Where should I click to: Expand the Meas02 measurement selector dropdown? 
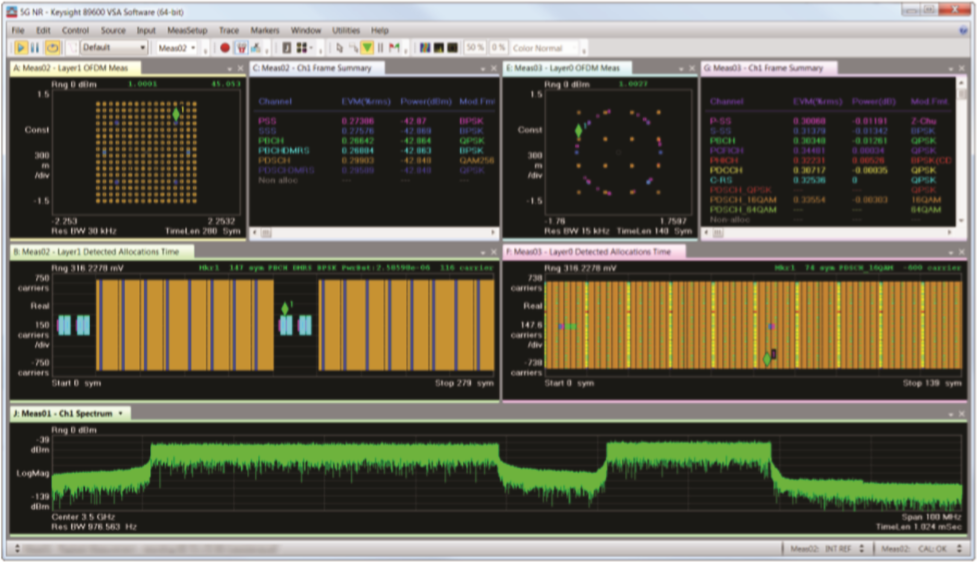[176, 47]
